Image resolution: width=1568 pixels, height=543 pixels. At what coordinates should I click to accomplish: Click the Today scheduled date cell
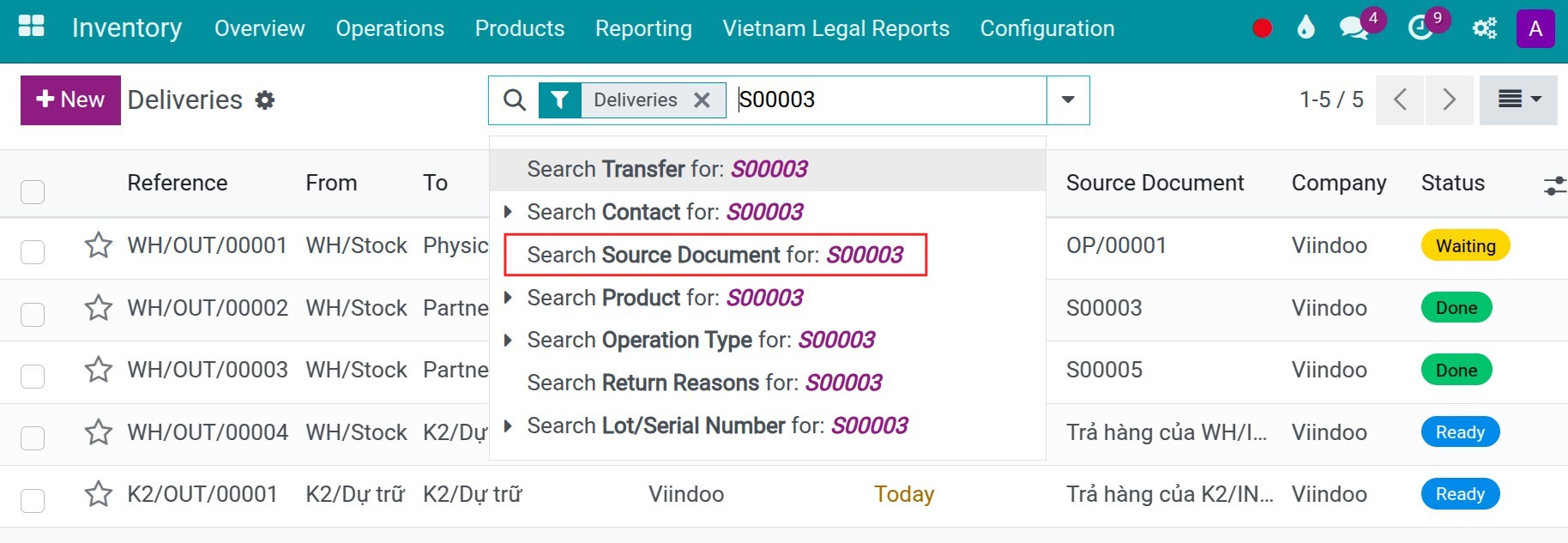pos(904,494)
